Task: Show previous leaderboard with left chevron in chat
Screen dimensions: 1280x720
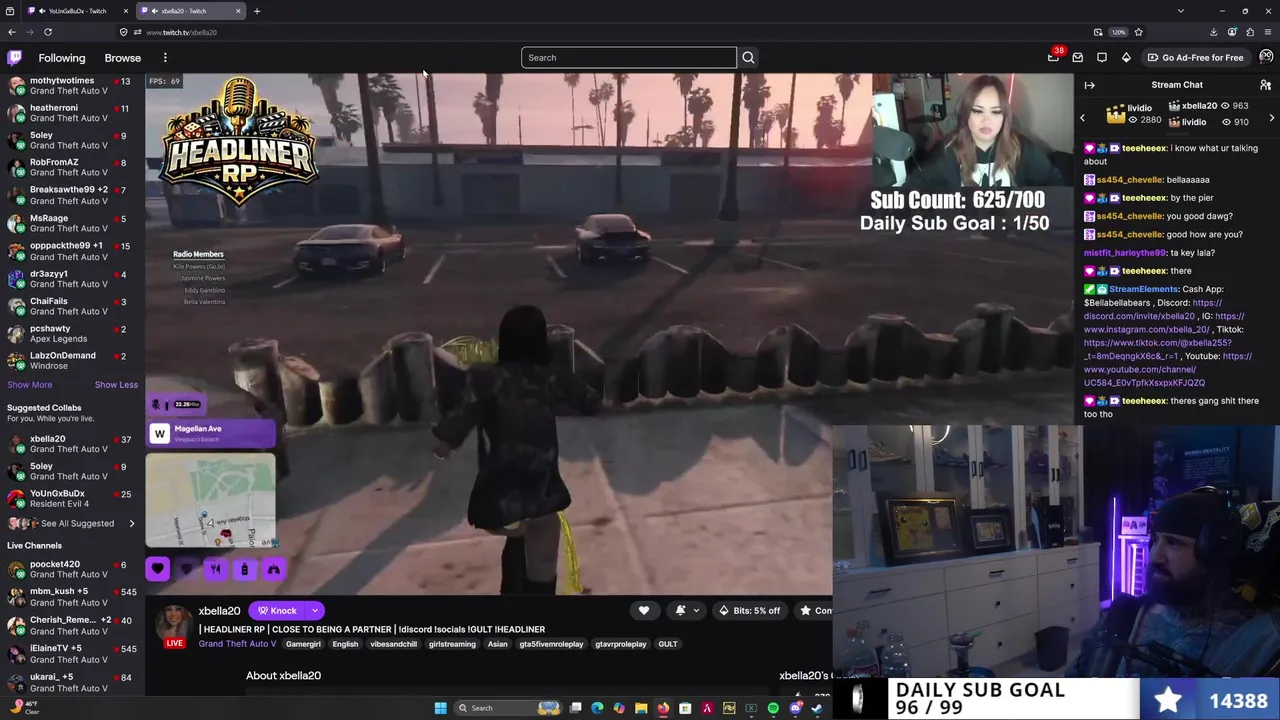Action: coord(1082,118)
